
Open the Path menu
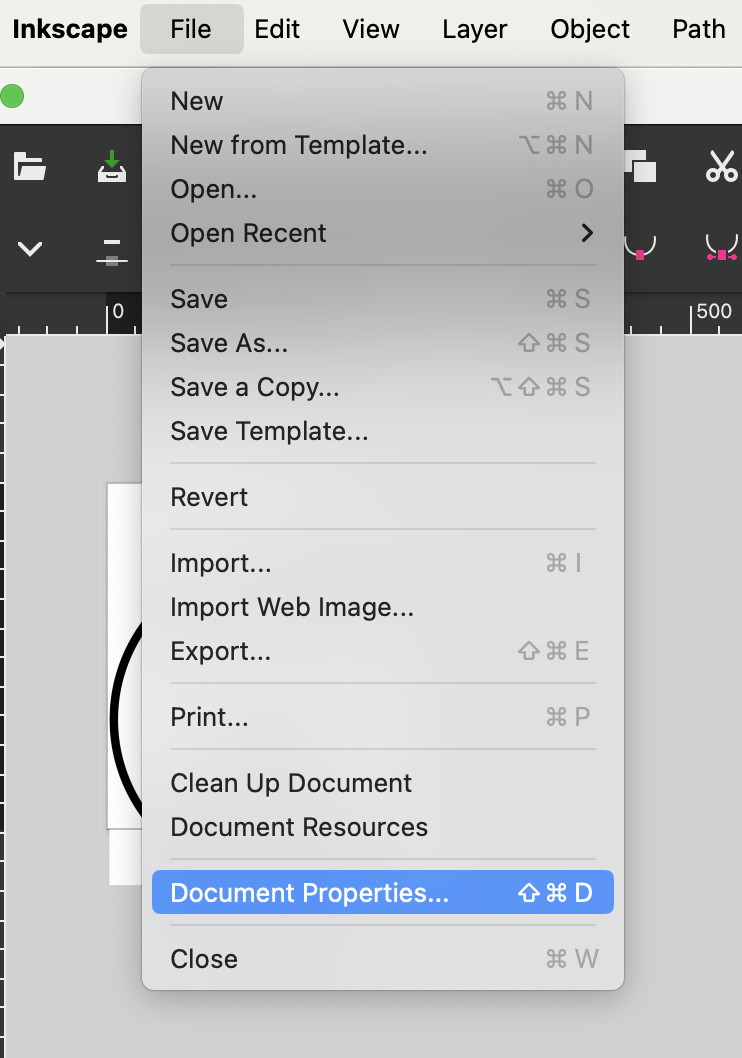699,29
